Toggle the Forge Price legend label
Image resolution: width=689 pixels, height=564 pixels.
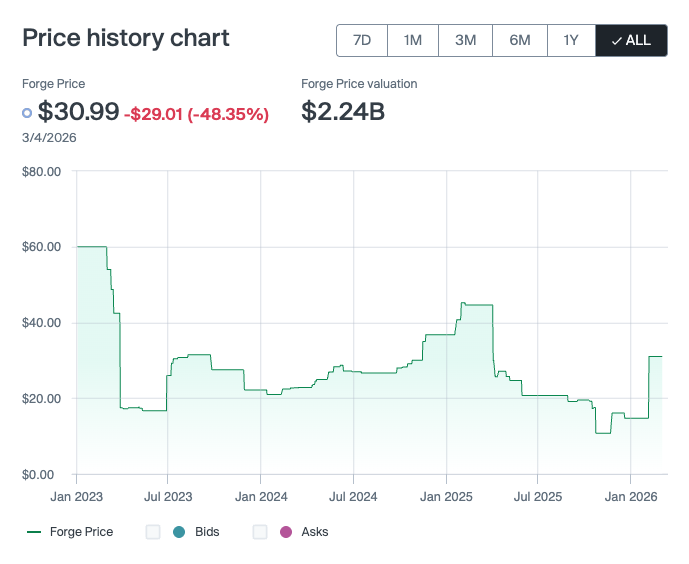(x=81, y=532)
